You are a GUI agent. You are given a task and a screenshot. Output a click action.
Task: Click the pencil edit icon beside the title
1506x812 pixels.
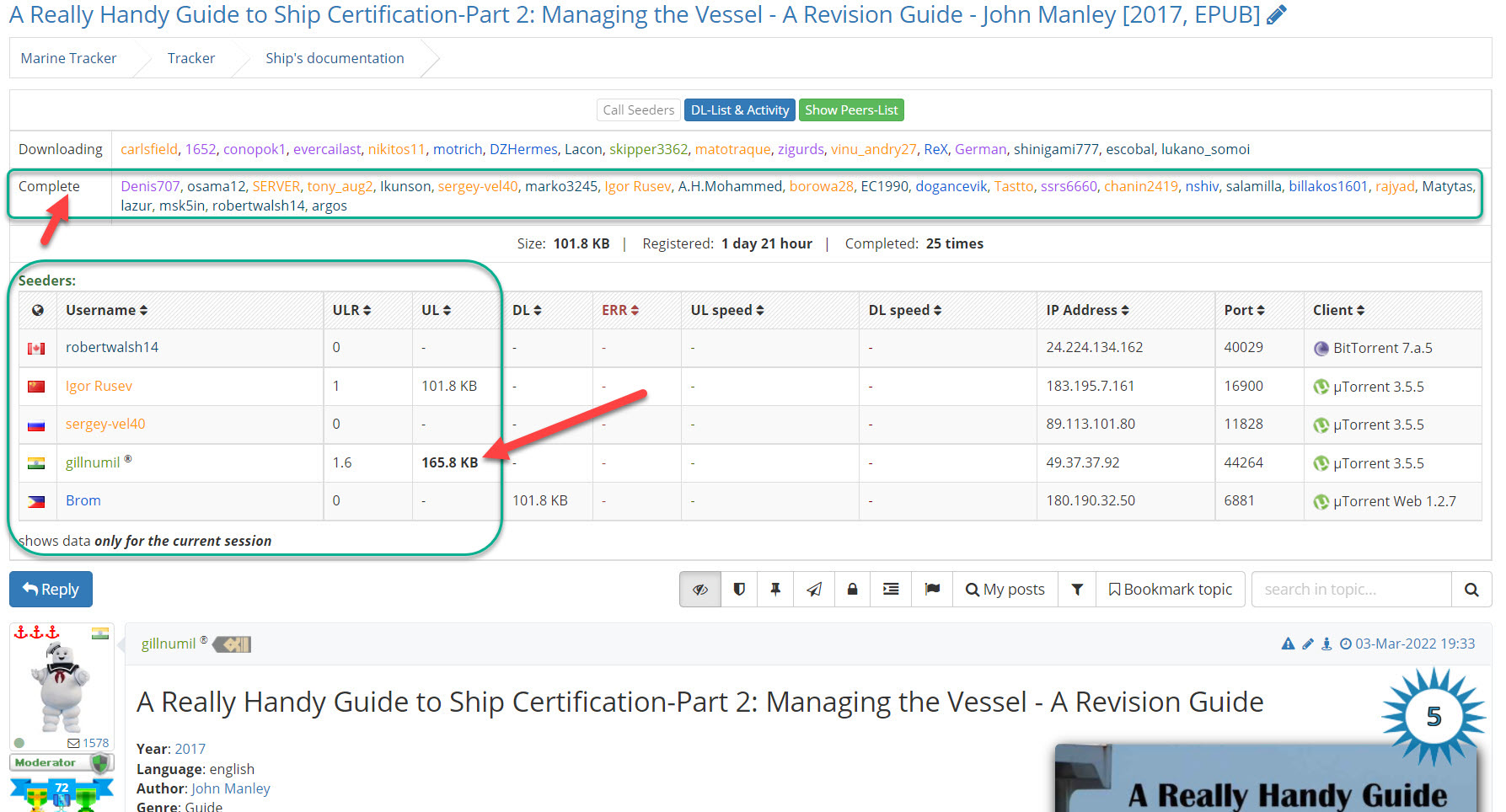point(1276,15)
